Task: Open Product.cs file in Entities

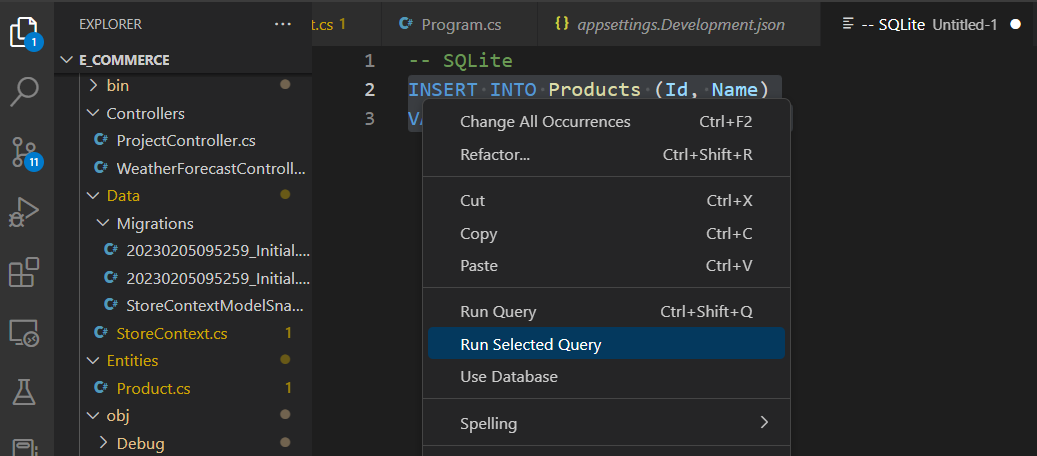Action: (153, 388)
